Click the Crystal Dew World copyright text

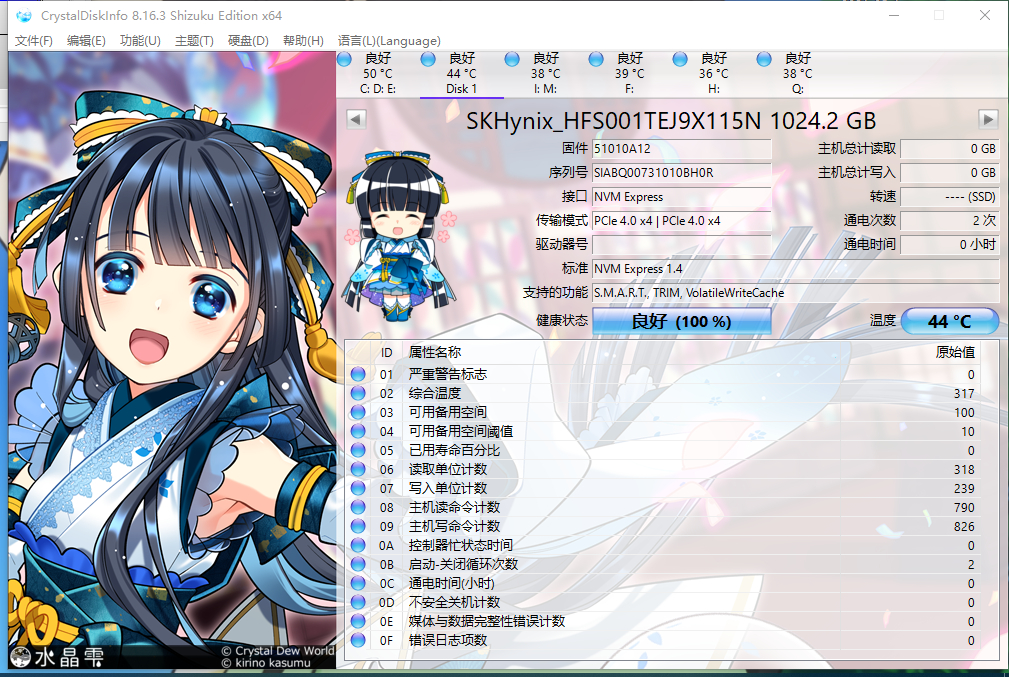pyautogui.click(x=278, y=651)
